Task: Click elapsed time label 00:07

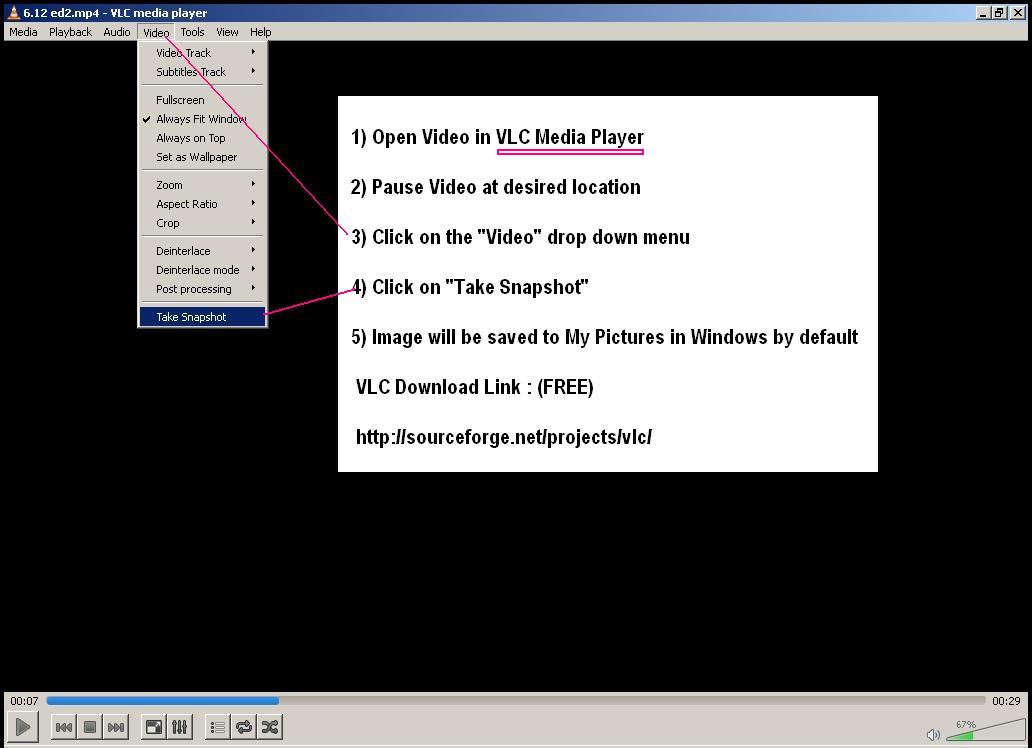Action: pos(24,701)
